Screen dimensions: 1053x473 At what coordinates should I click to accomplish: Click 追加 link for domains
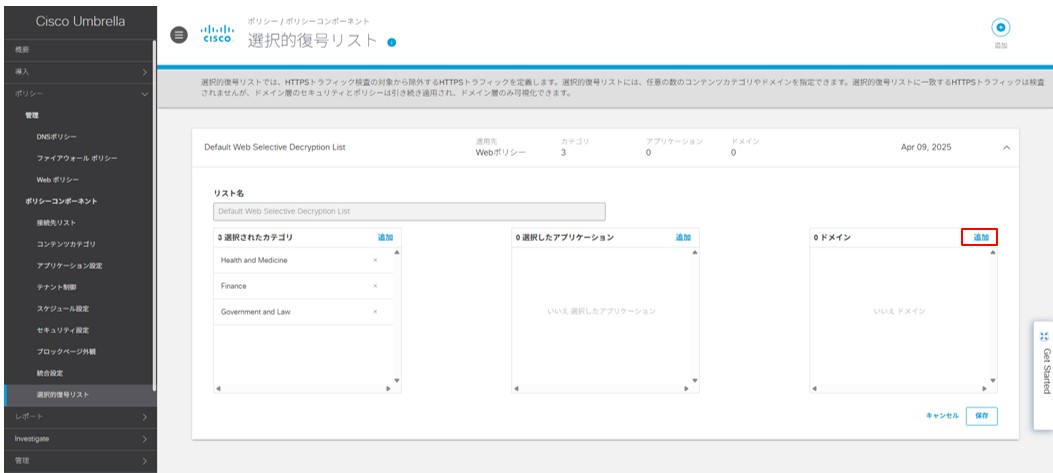tap(980, 237)
